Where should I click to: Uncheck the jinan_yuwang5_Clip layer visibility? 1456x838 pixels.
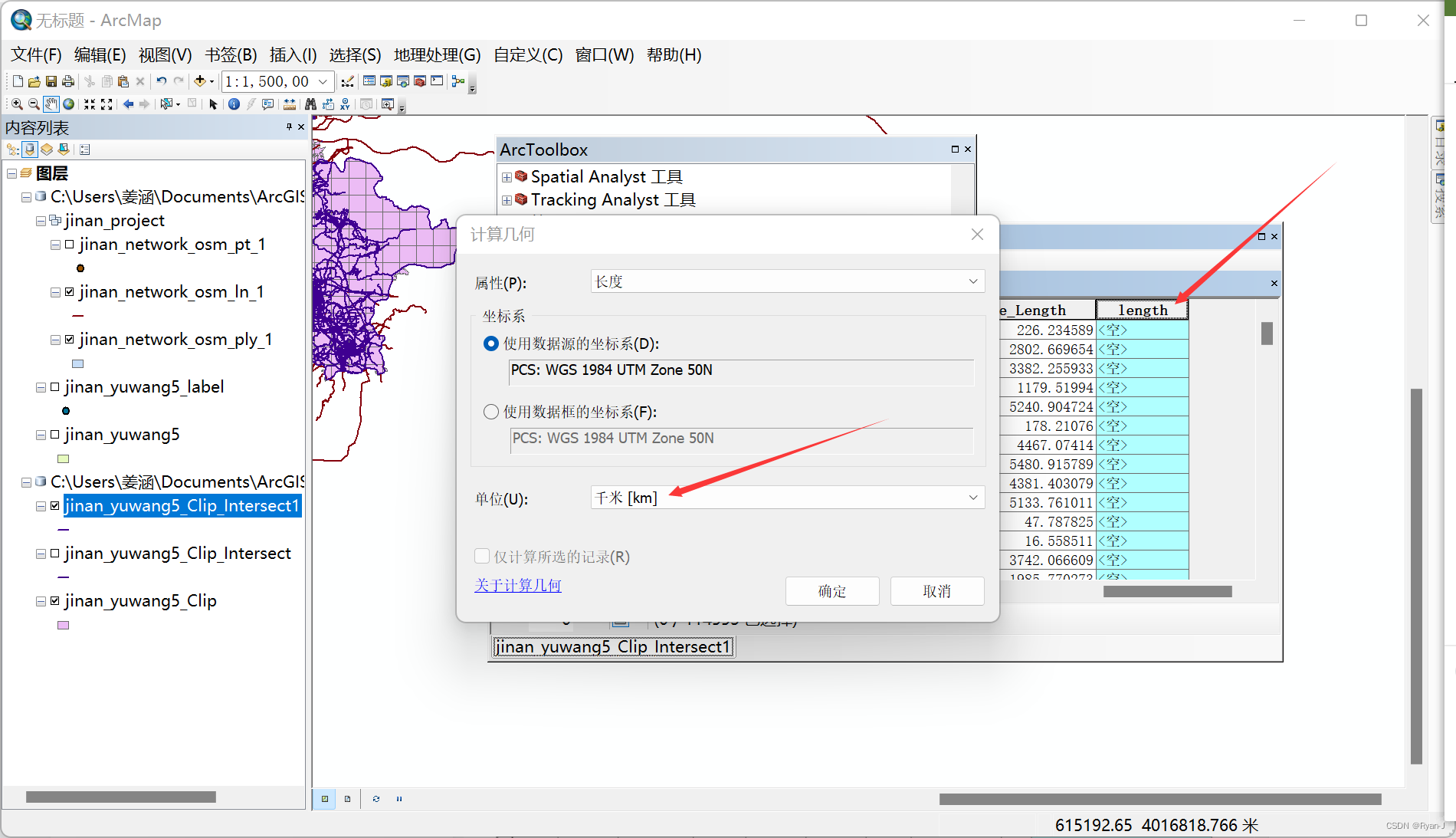tap(55, 601)
